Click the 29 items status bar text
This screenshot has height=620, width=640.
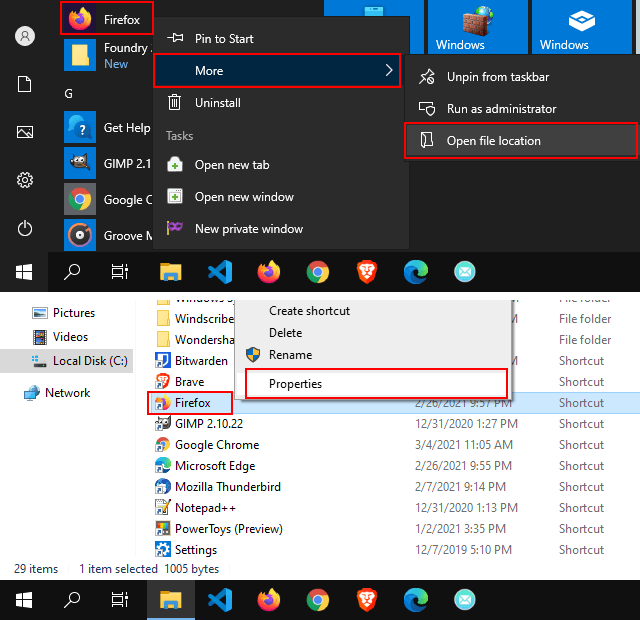coord(36,569)
